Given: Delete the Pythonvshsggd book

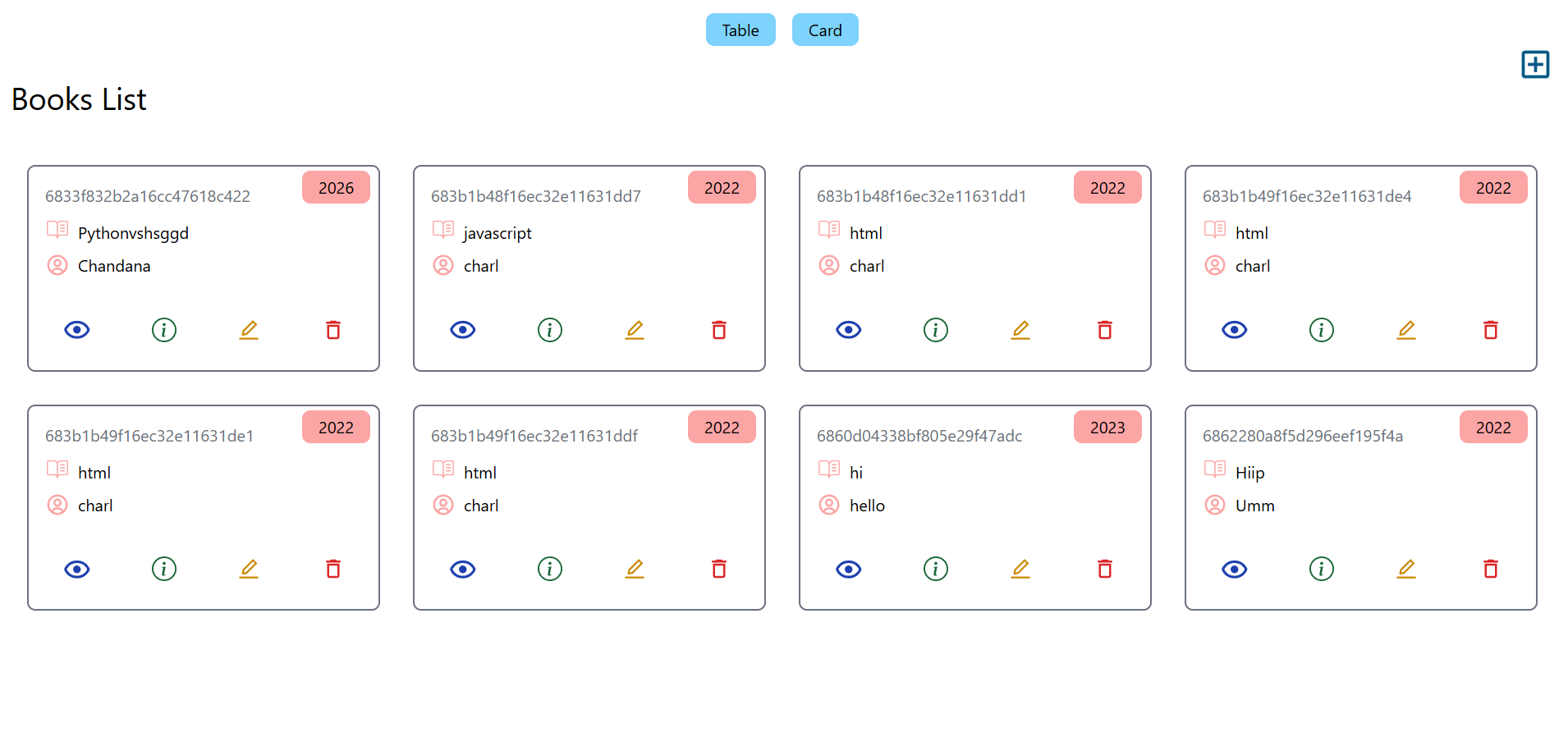Looking at the screenshot, I should click(333, 330).
